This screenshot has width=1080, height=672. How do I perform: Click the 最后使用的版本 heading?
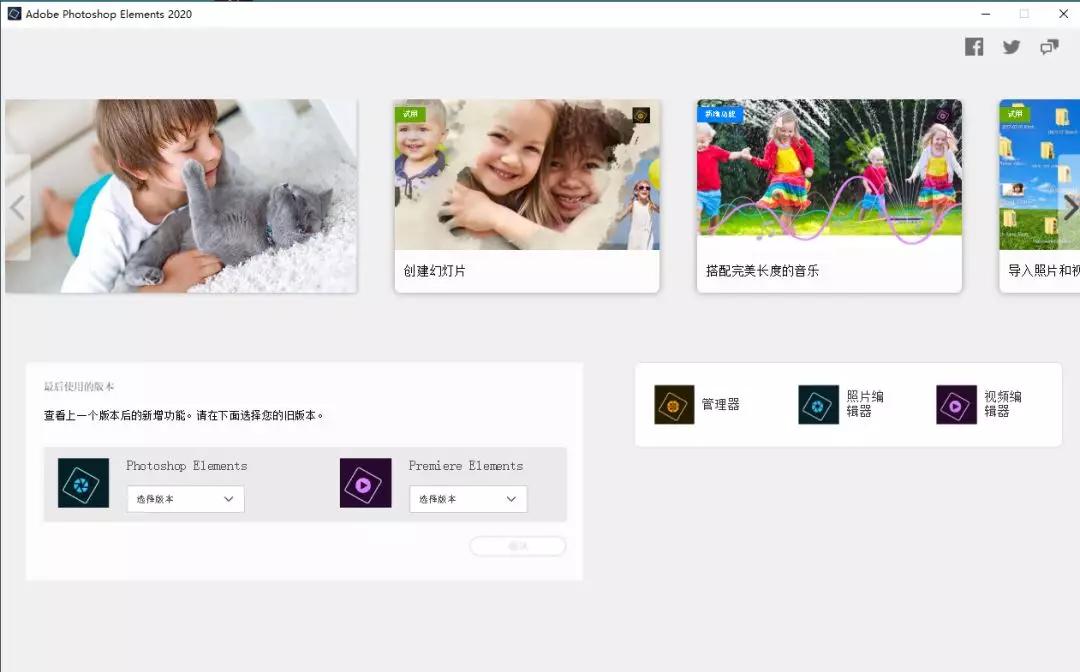(x=79, y=387)
